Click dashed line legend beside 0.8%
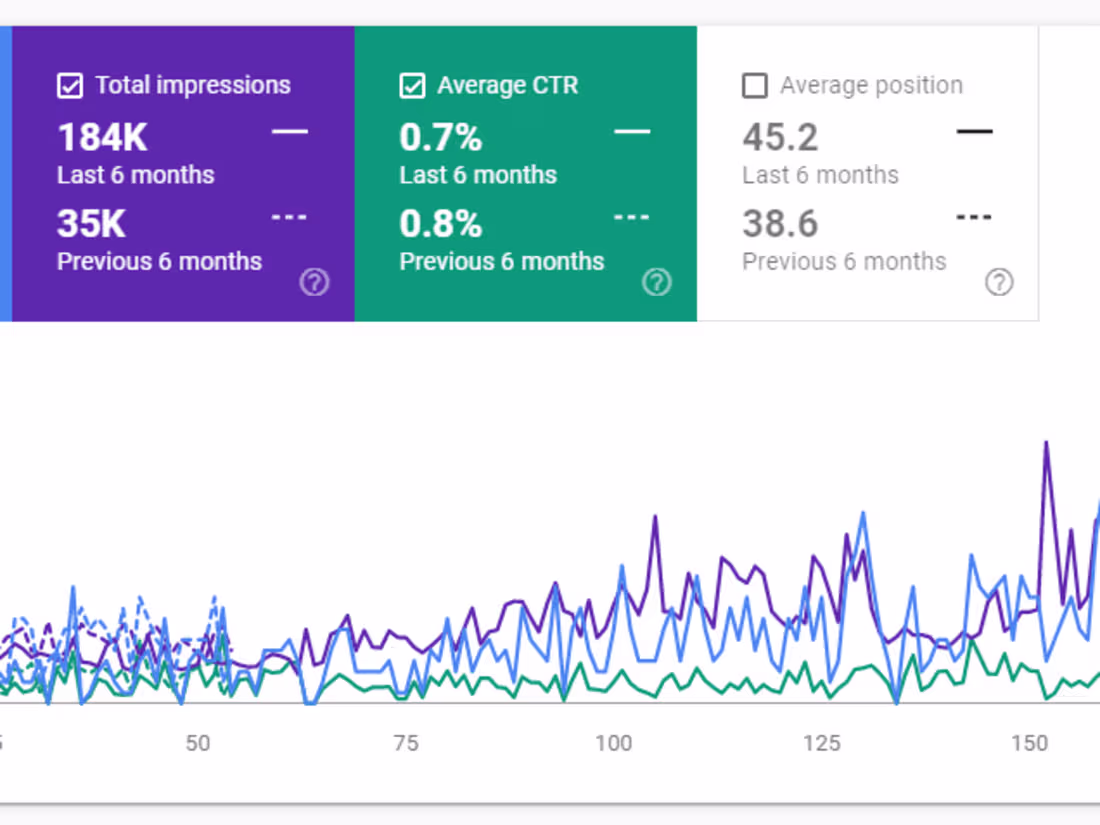The image size is (1100, 825). coord(631,217)
